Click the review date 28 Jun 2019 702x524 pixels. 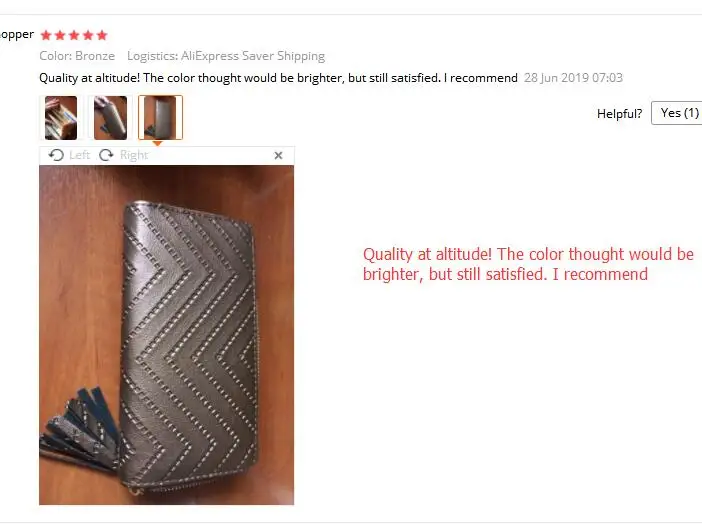tap(573, 78)
